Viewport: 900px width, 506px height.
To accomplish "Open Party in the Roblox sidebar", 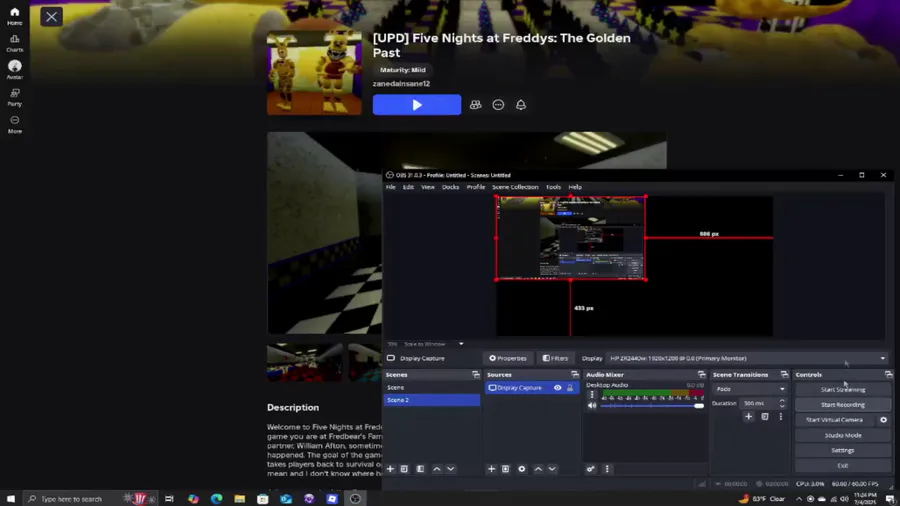I will pos(14,98).
